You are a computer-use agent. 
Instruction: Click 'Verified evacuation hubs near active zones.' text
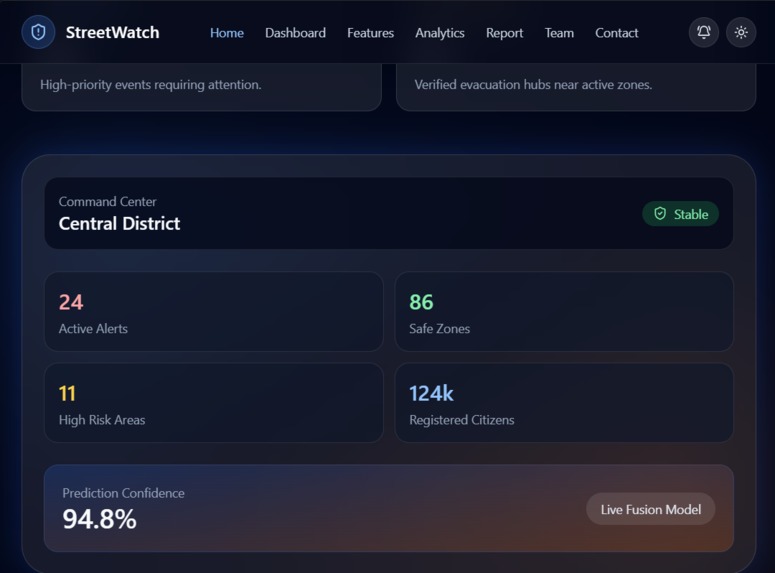point(533,85)
